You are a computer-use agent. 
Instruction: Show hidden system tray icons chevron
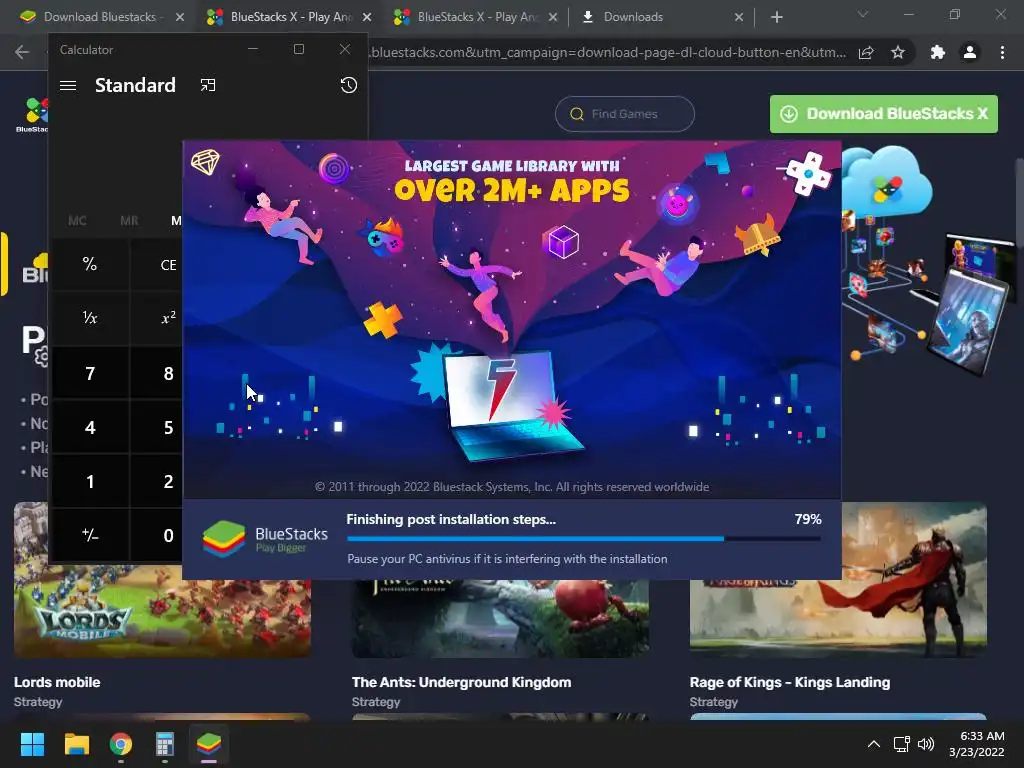[874, 744]
